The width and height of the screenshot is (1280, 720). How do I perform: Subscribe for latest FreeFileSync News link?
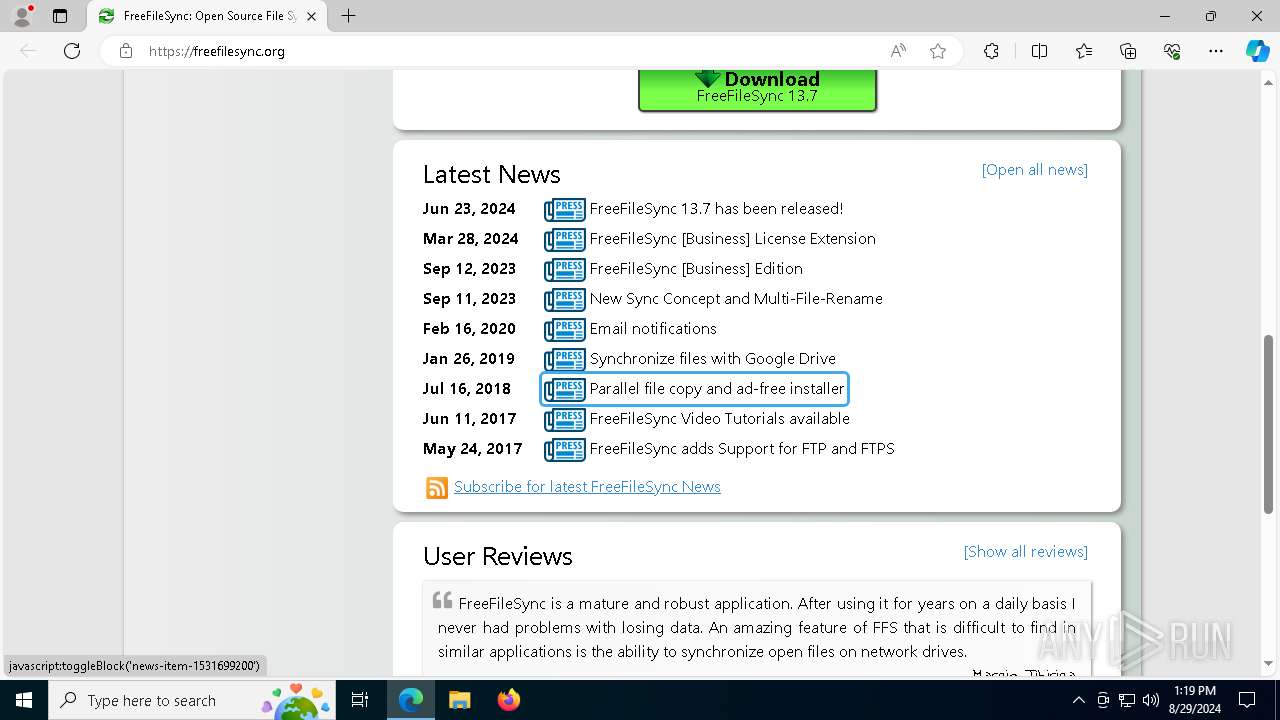click(x=587, y=486)
